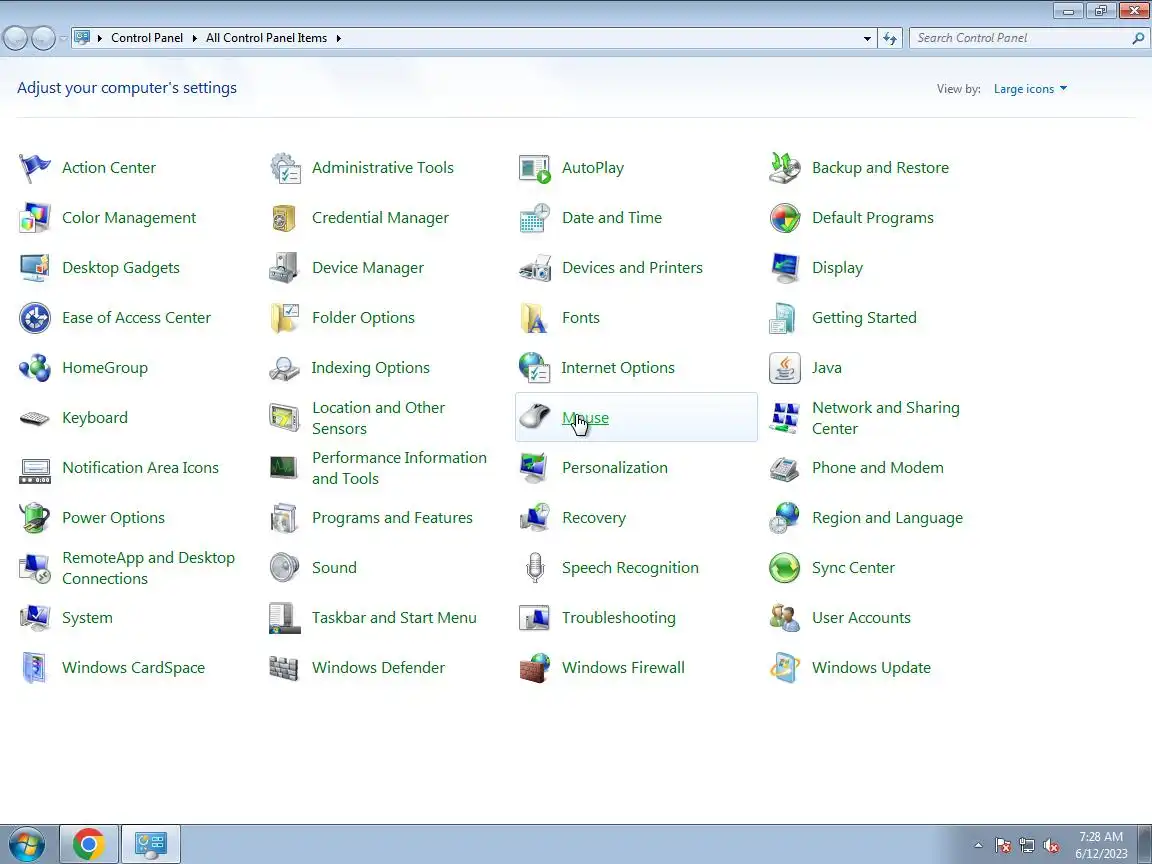Screen dimensions: 1152x864
Task: Open the Personalization link
Action: [615, 468]
